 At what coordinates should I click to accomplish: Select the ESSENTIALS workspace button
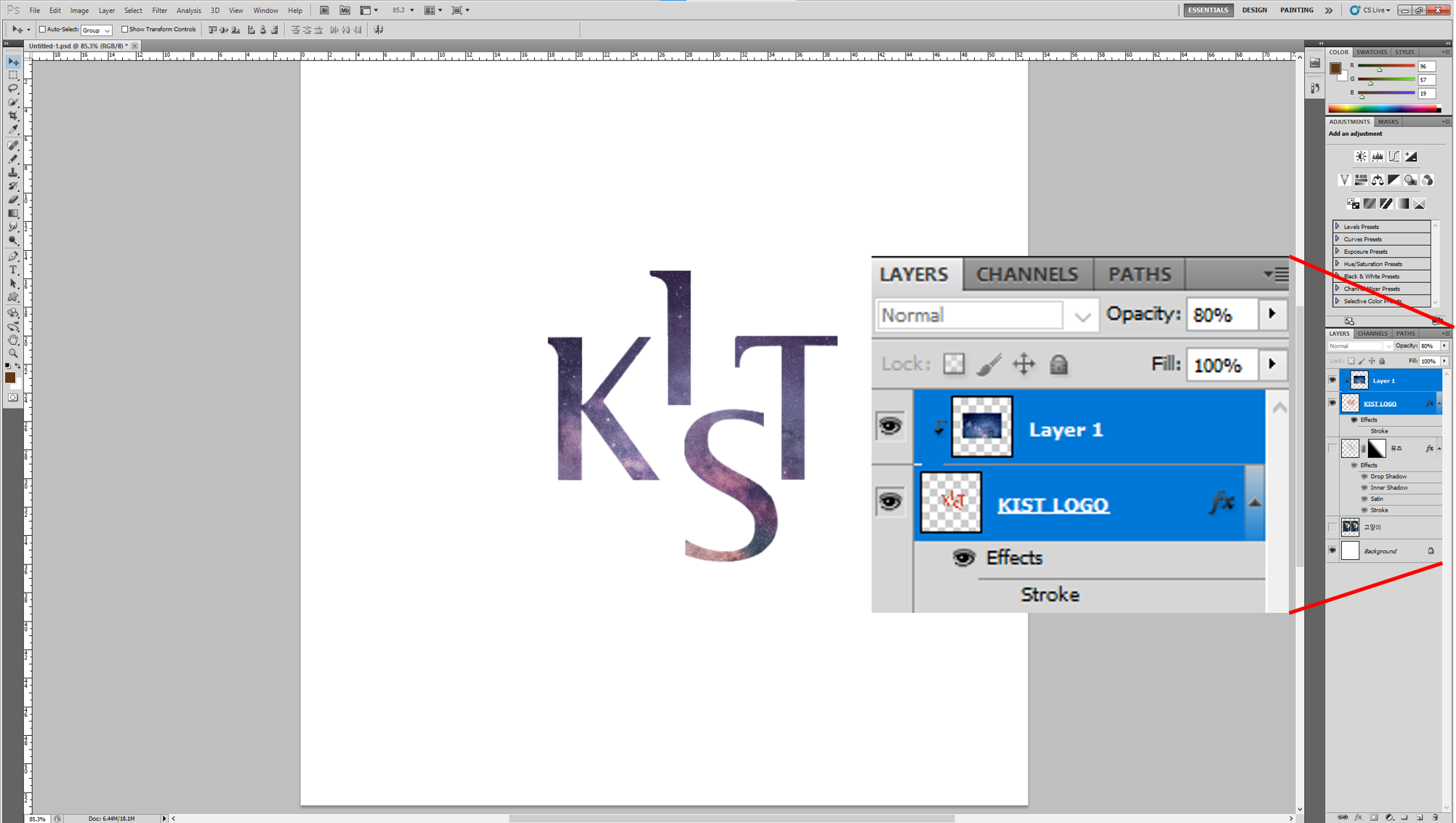coord(1207,10)
